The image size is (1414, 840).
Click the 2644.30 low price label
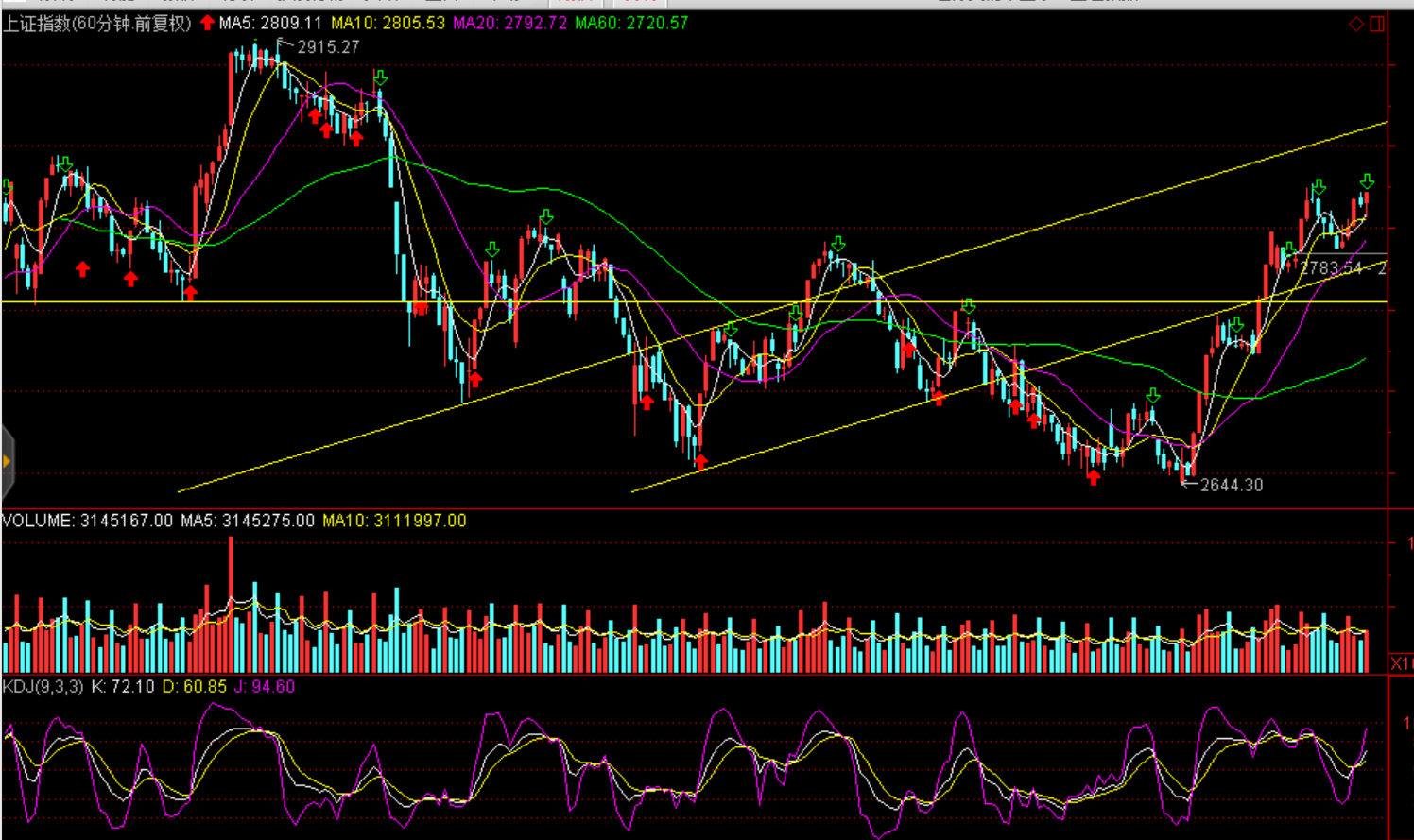1231,485
